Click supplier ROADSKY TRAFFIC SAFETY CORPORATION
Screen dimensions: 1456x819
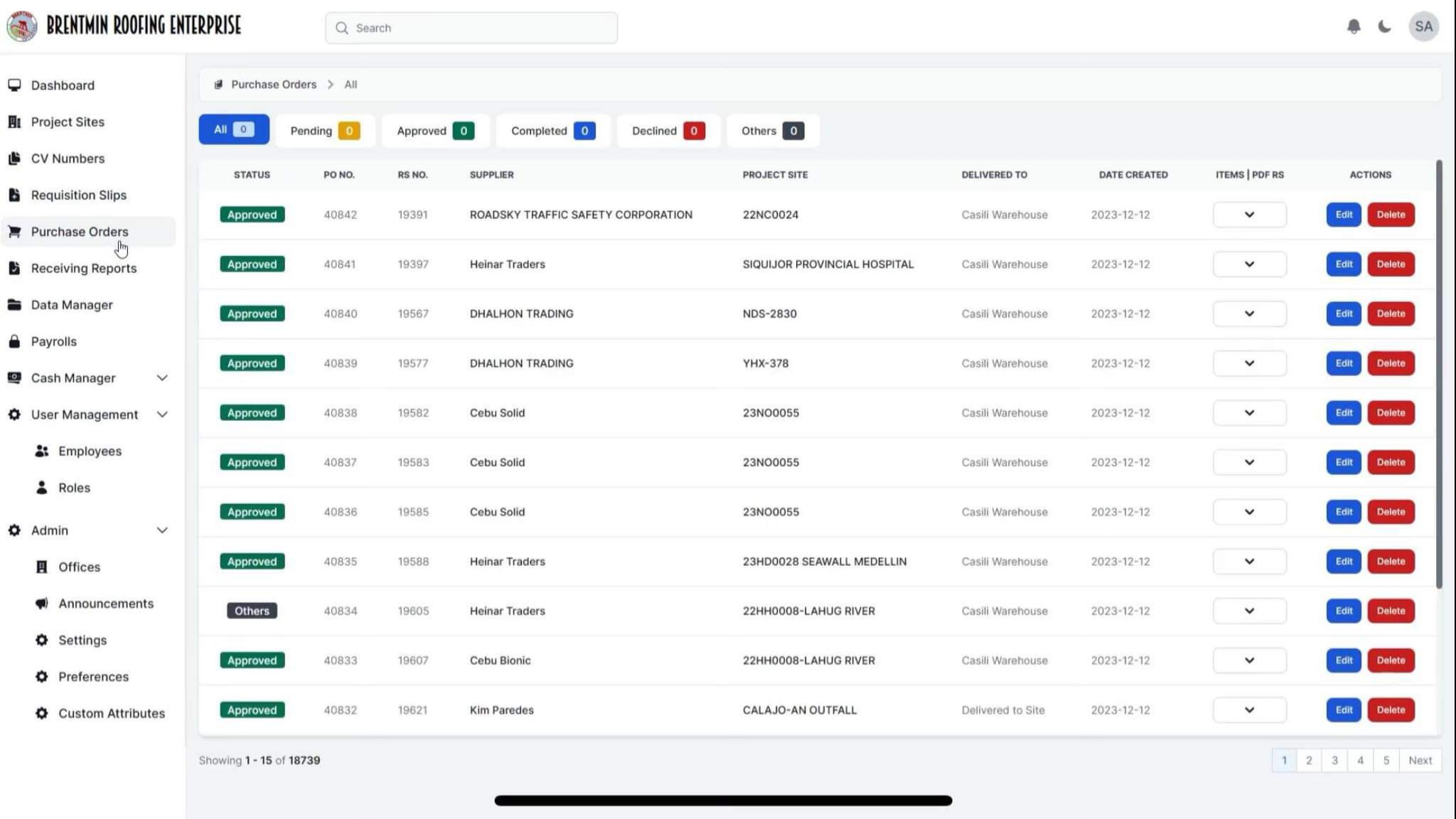pyautogui.click(x=581, y=215)
